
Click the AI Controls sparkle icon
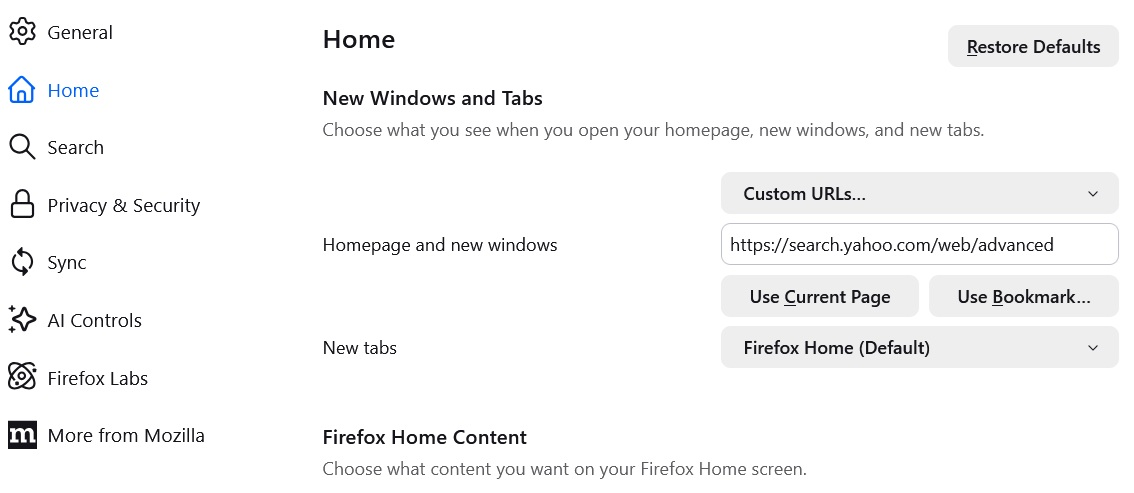click(22, 320)
